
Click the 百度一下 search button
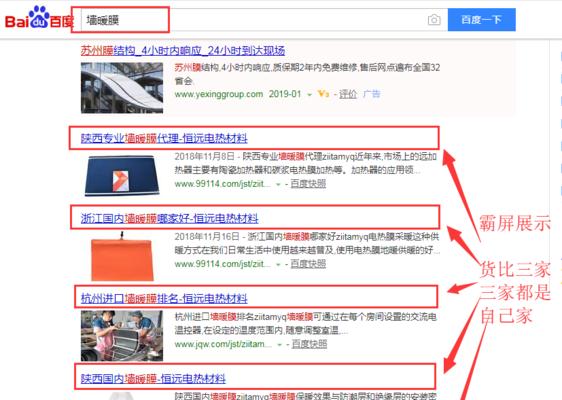(481, 20)
